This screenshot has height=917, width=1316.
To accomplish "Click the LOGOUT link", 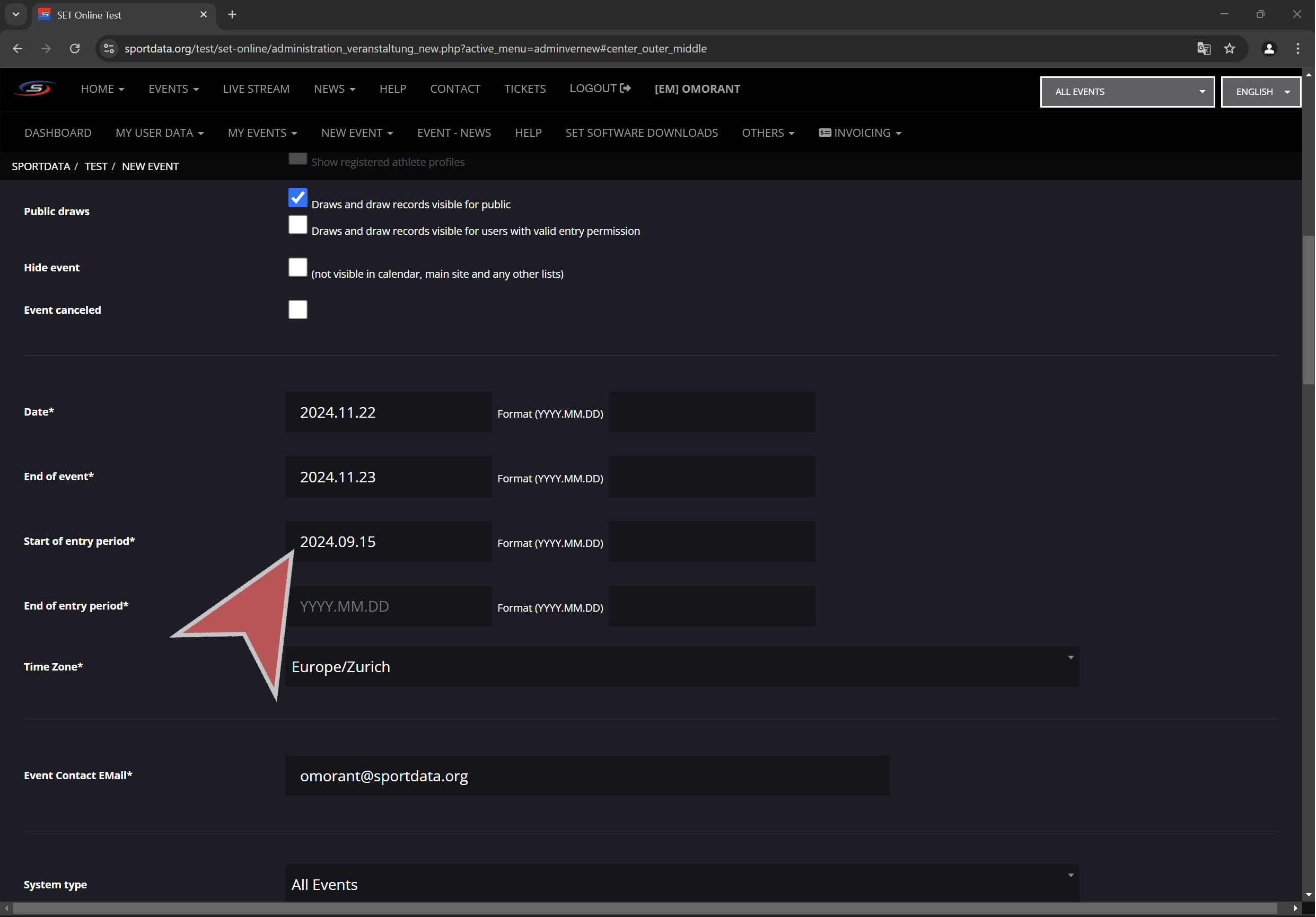I will (x=600, y=89).
